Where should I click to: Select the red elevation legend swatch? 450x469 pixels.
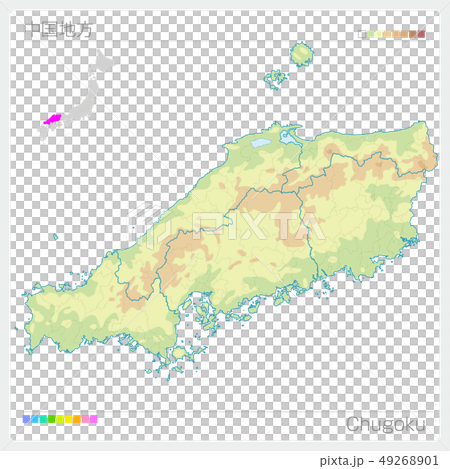421,34
